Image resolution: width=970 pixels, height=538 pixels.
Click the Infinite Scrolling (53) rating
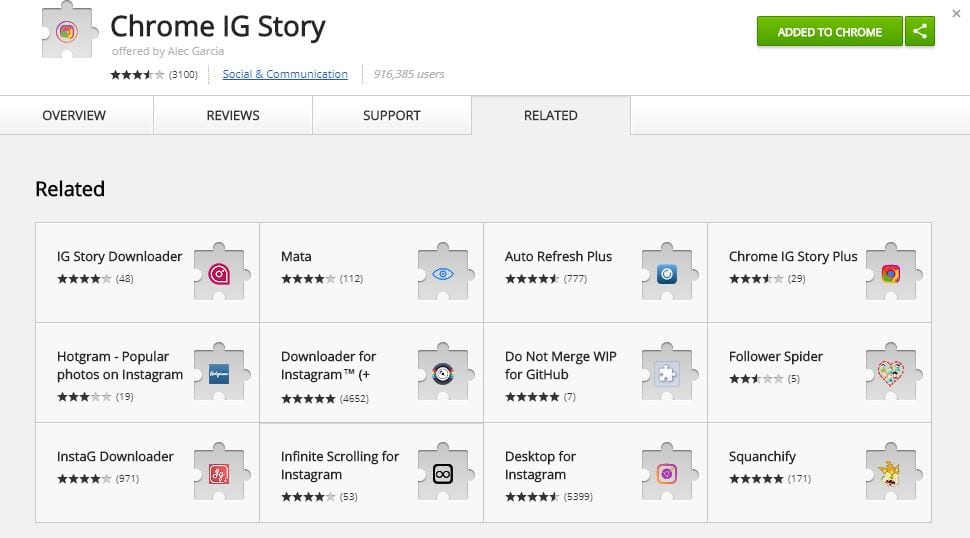[319, 497]
